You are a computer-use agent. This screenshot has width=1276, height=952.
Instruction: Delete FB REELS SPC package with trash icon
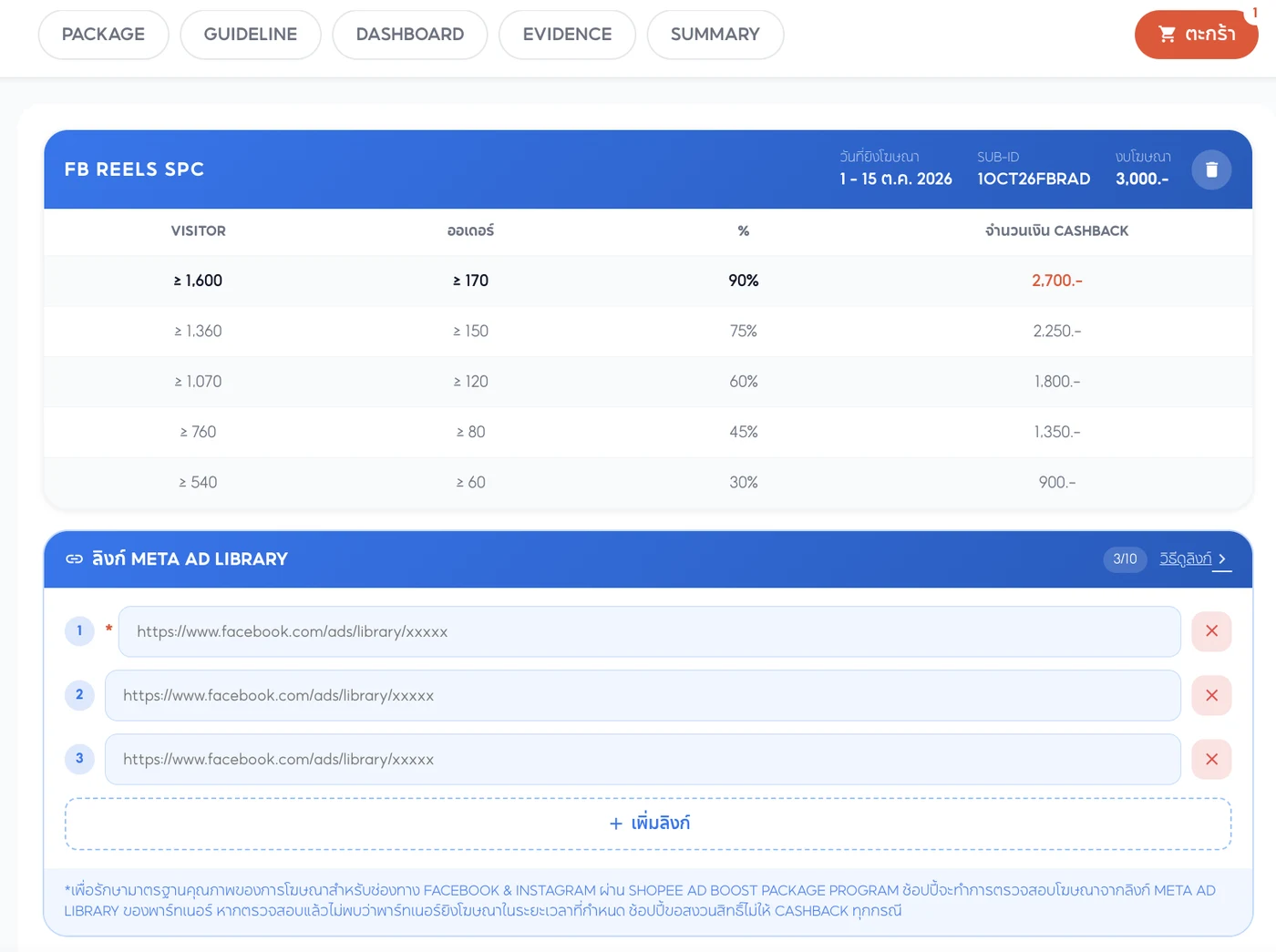(x=1211, y=169)
